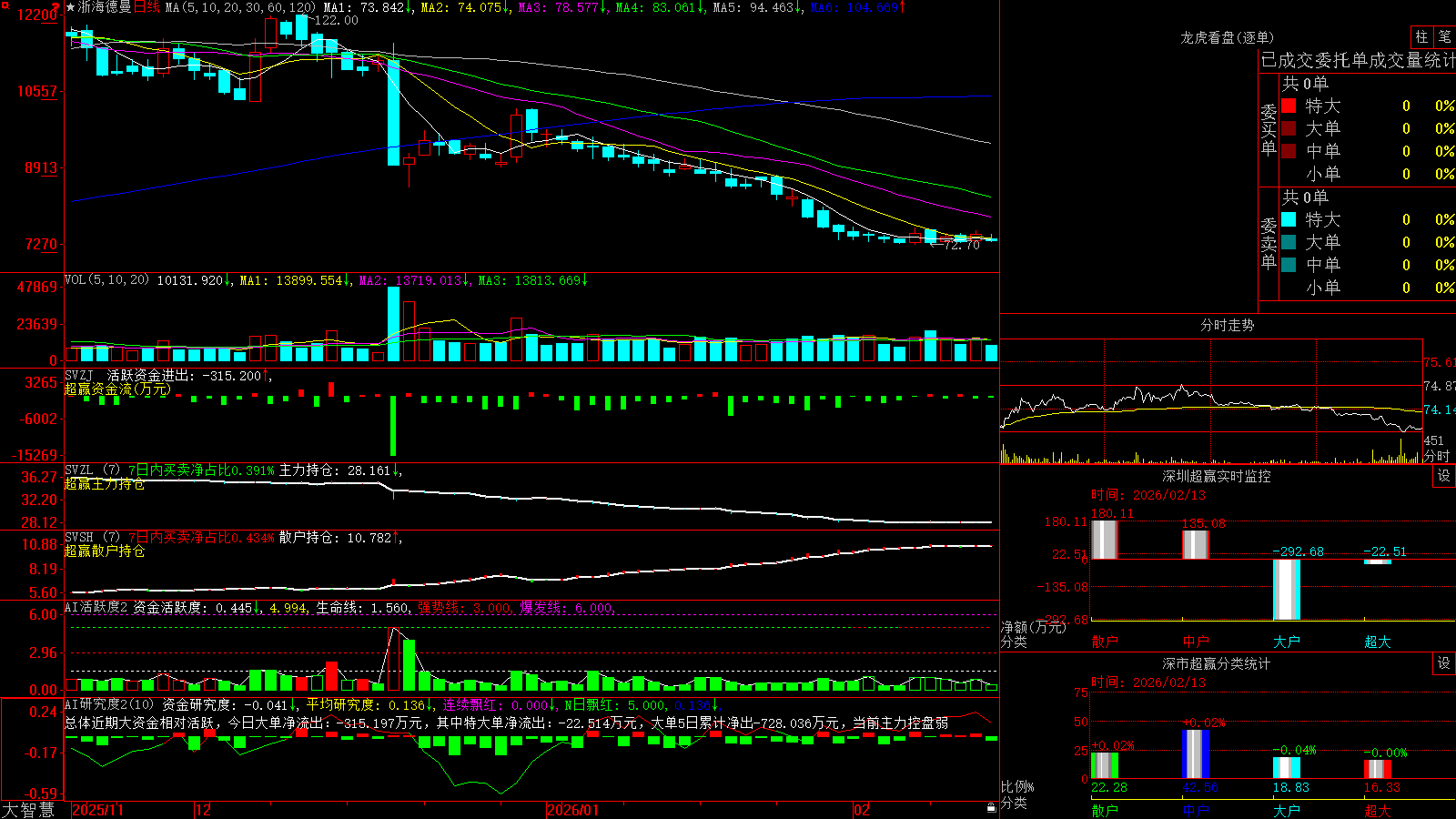Click the MA(5,10,20,30,60,120) indicator label
Viewport: 1456px width, 819px height.
(x=240, y=7)
